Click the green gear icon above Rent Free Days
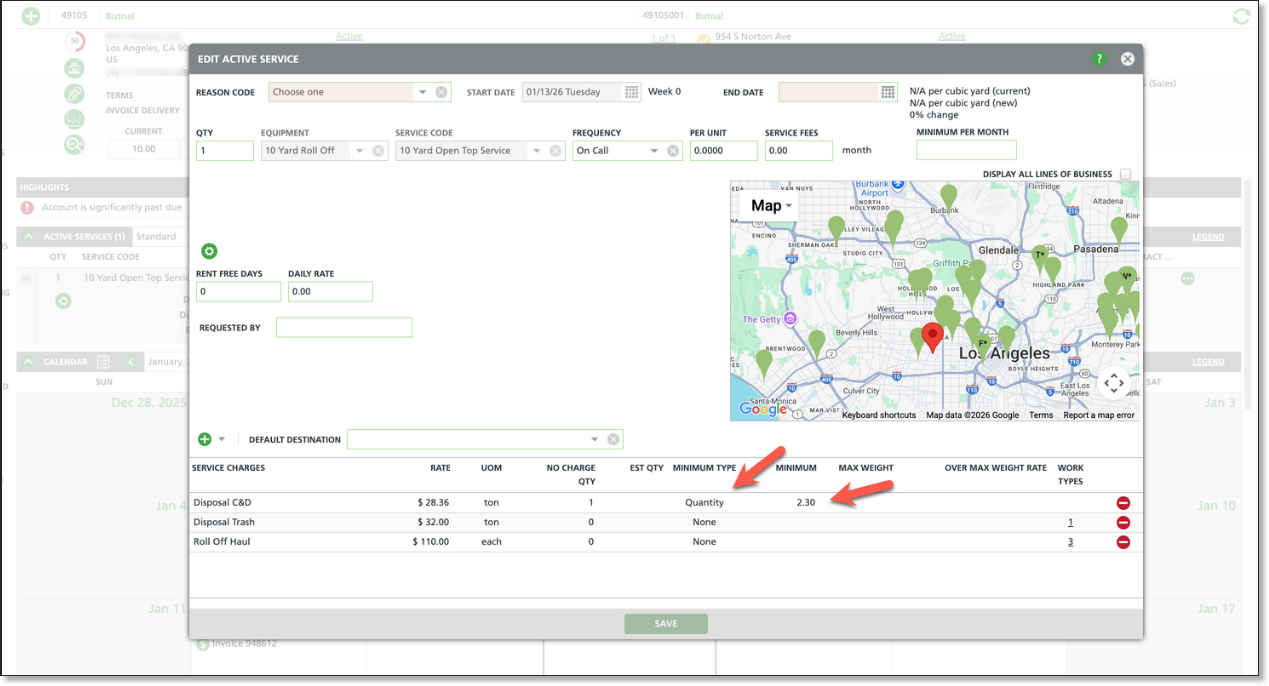The height and width of the screenshot is (686, 1269). 209,251
